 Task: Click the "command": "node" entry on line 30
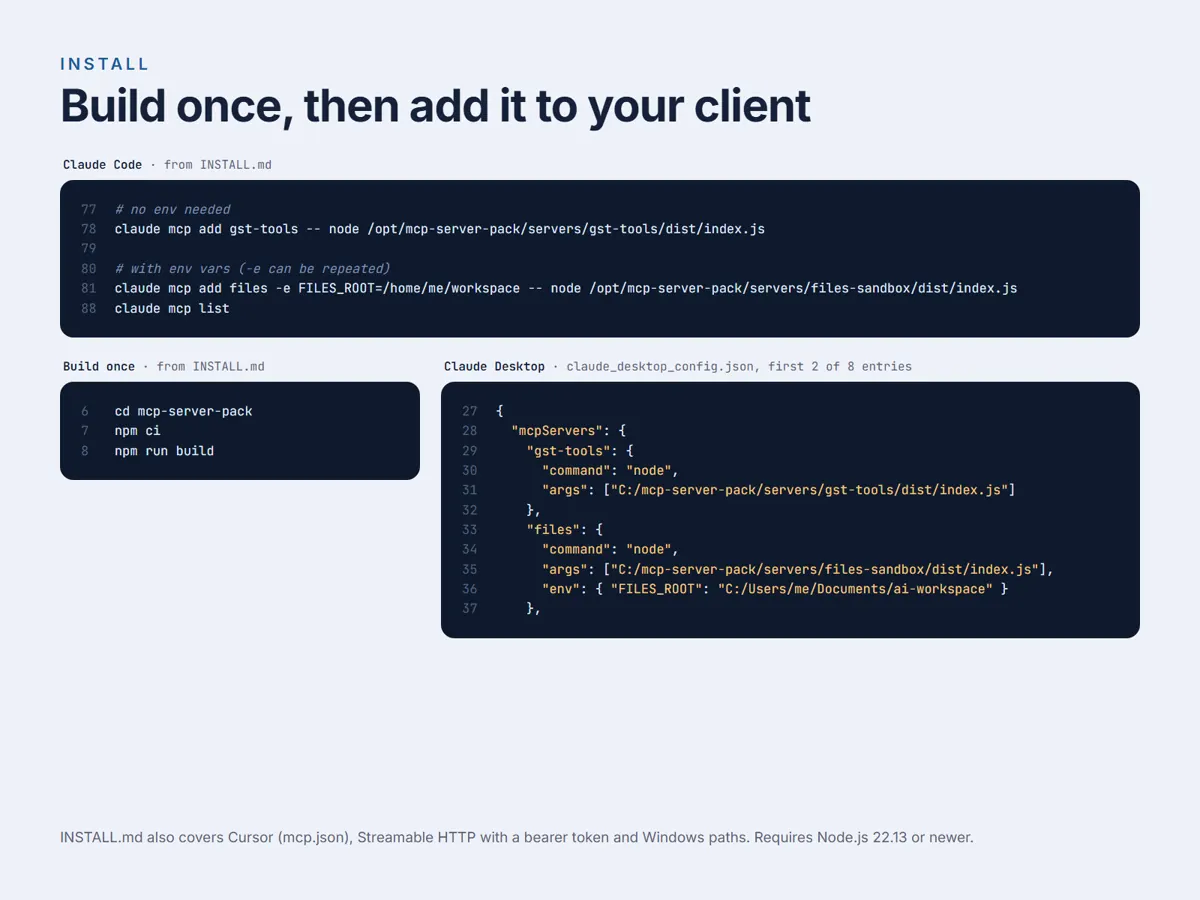[611, 470]
